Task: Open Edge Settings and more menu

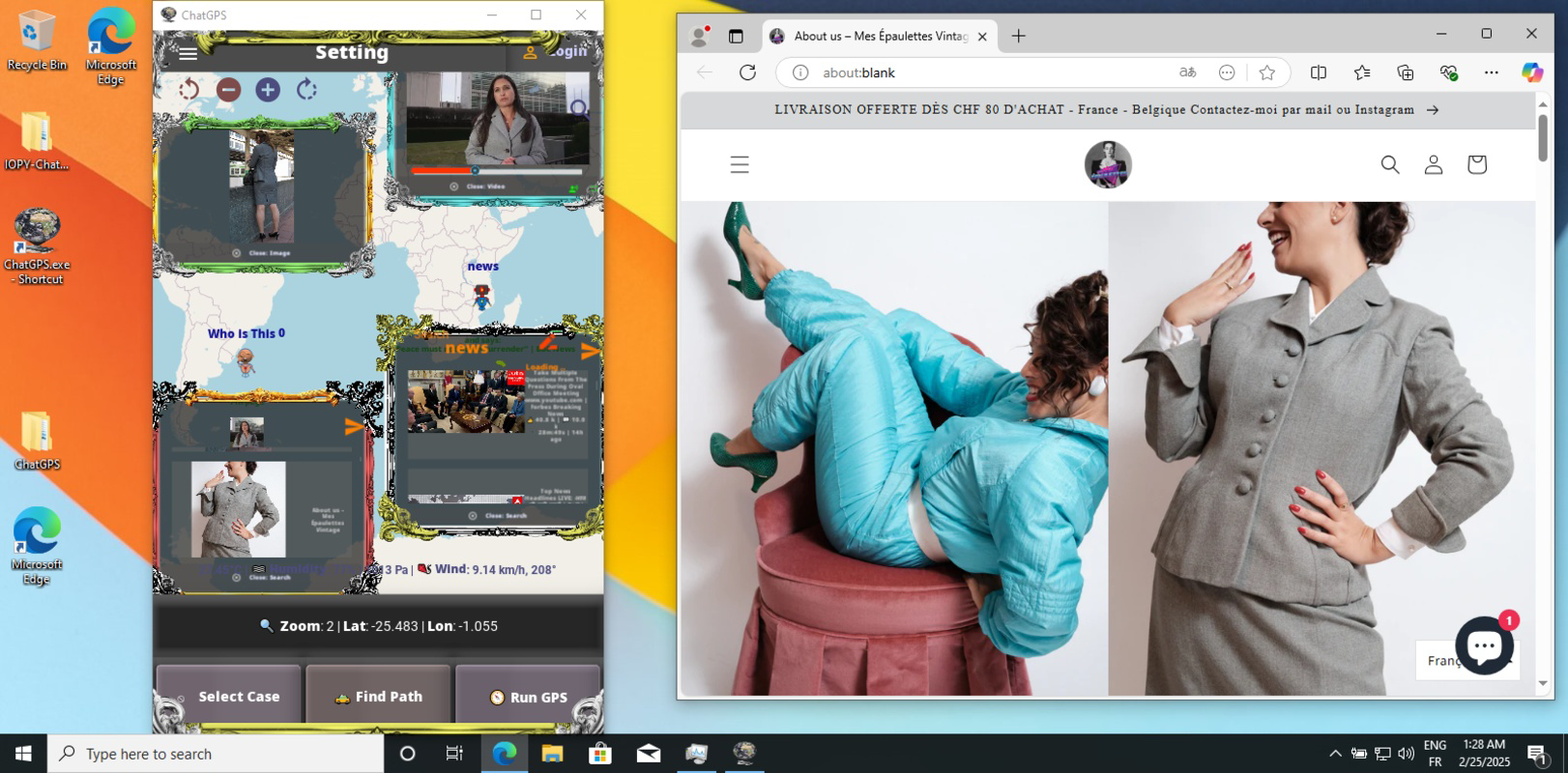Action: pyautogui.click(x=1492, y=72)
